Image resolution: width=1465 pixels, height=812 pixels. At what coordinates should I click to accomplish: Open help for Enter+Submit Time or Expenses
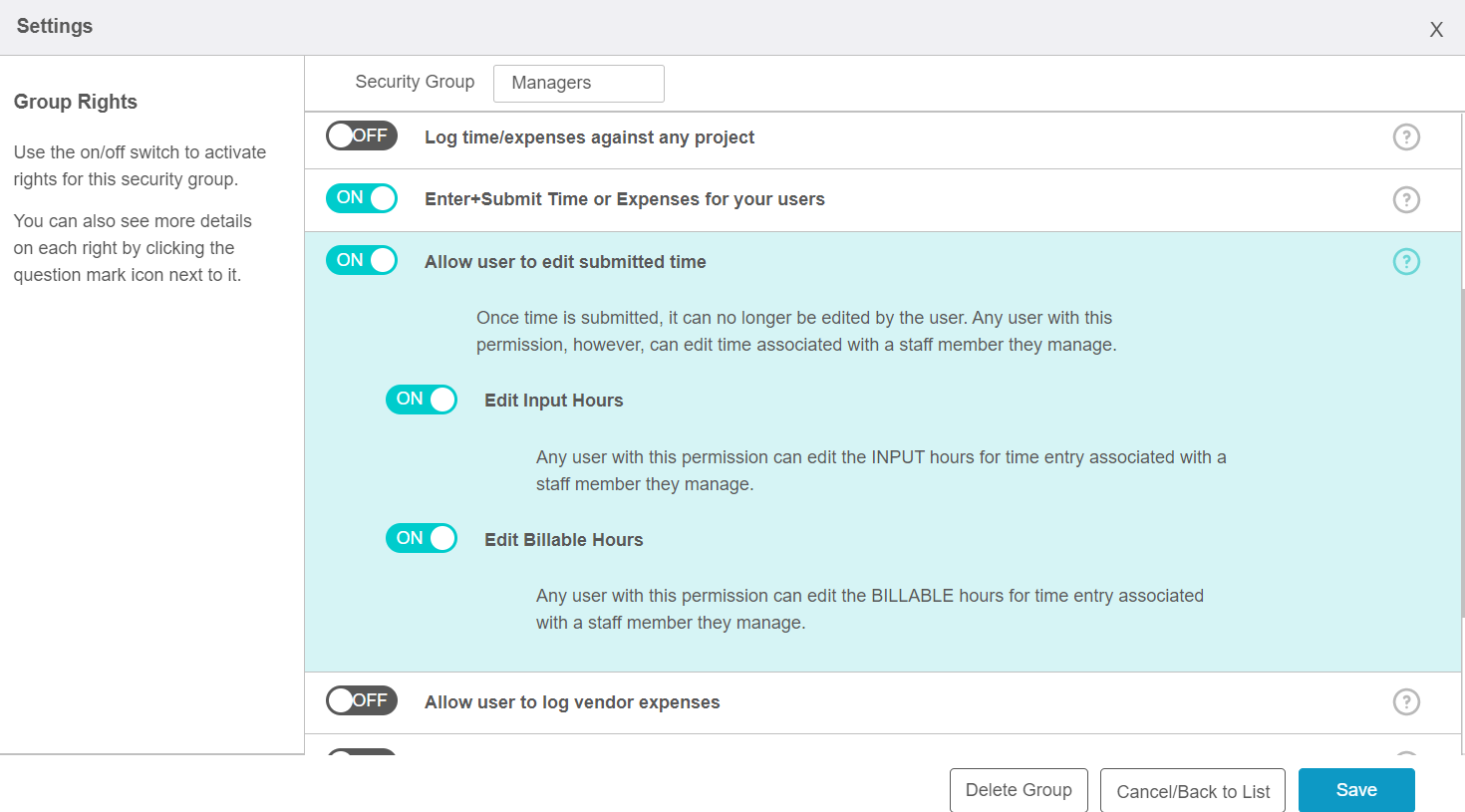tap(1406, 199)
